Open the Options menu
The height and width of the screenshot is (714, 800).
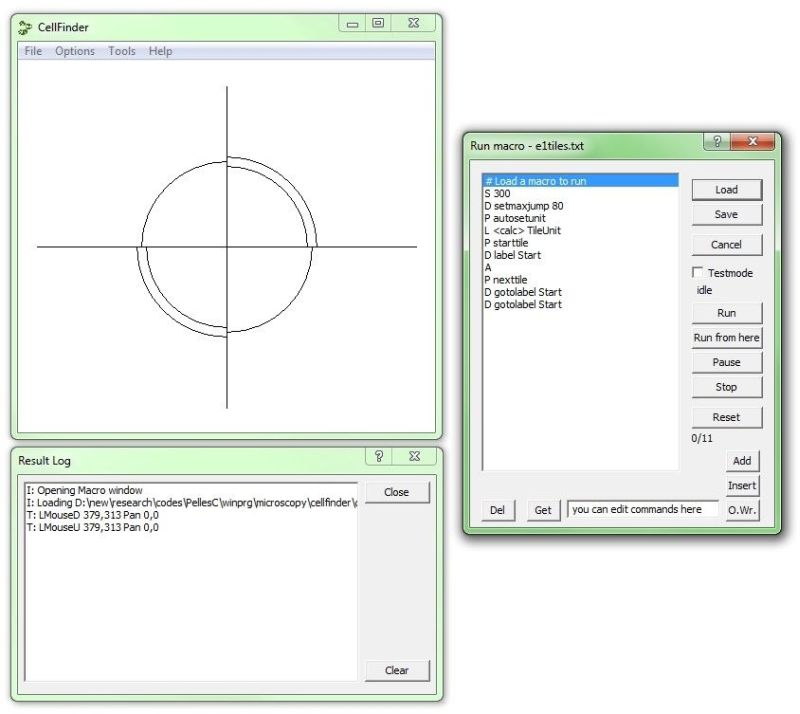(75, 51)
